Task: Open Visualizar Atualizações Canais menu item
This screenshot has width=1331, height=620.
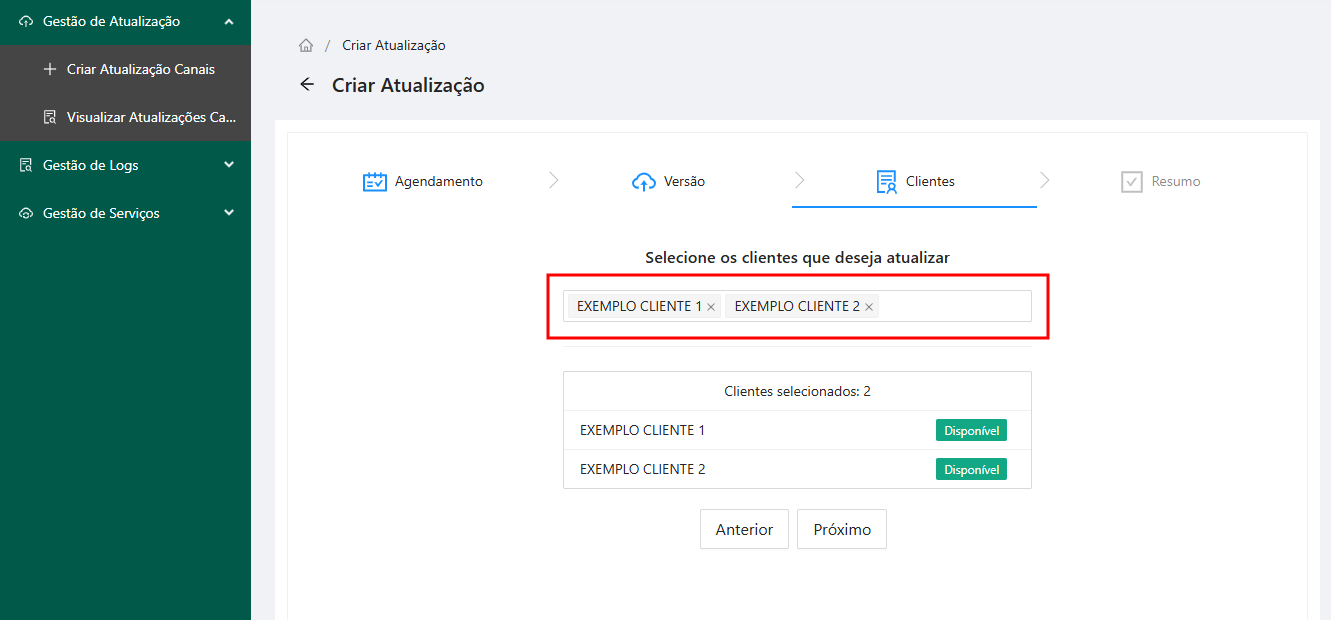Action: (x=151, y=117)
